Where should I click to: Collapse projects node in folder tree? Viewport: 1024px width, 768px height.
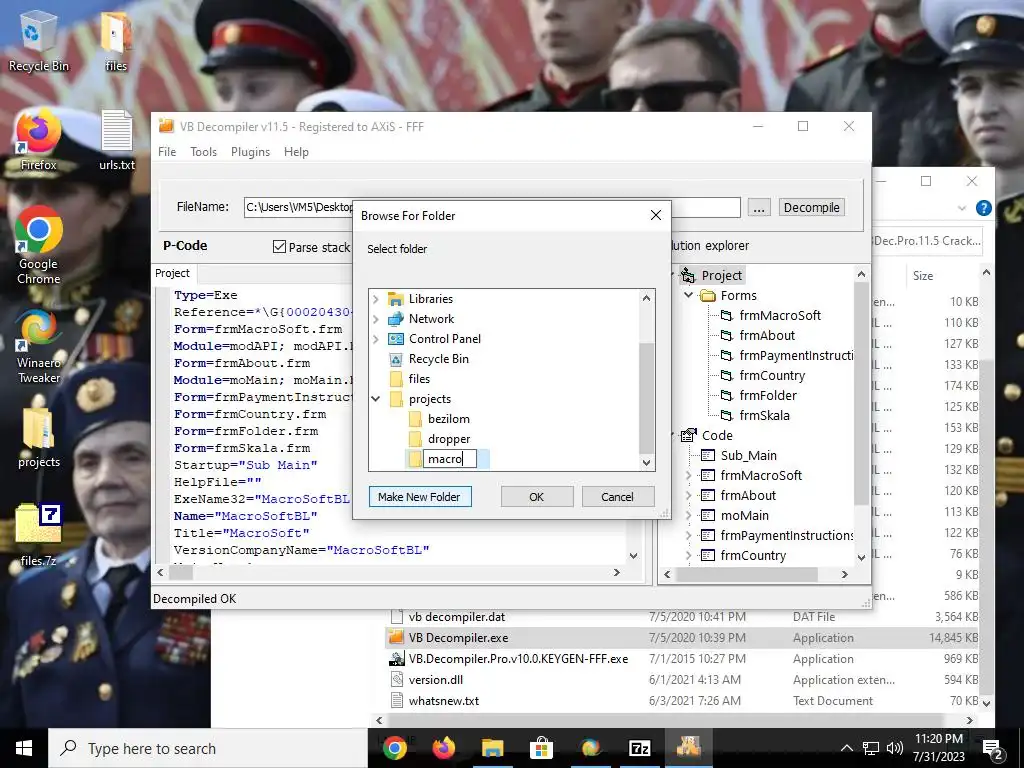[x=376, y=399]
